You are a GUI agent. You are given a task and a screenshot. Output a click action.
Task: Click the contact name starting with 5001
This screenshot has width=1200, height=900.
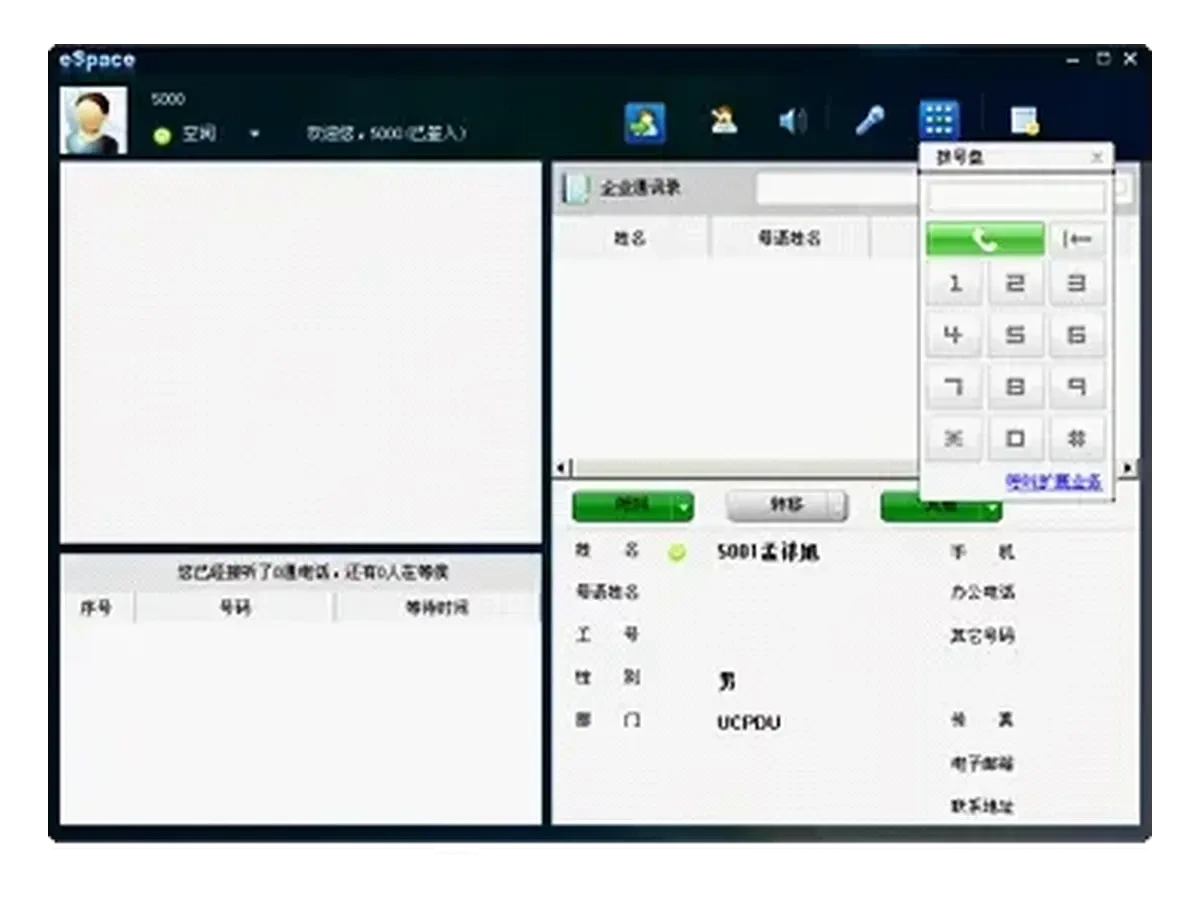pyautogui.click(x=767, y=552)
